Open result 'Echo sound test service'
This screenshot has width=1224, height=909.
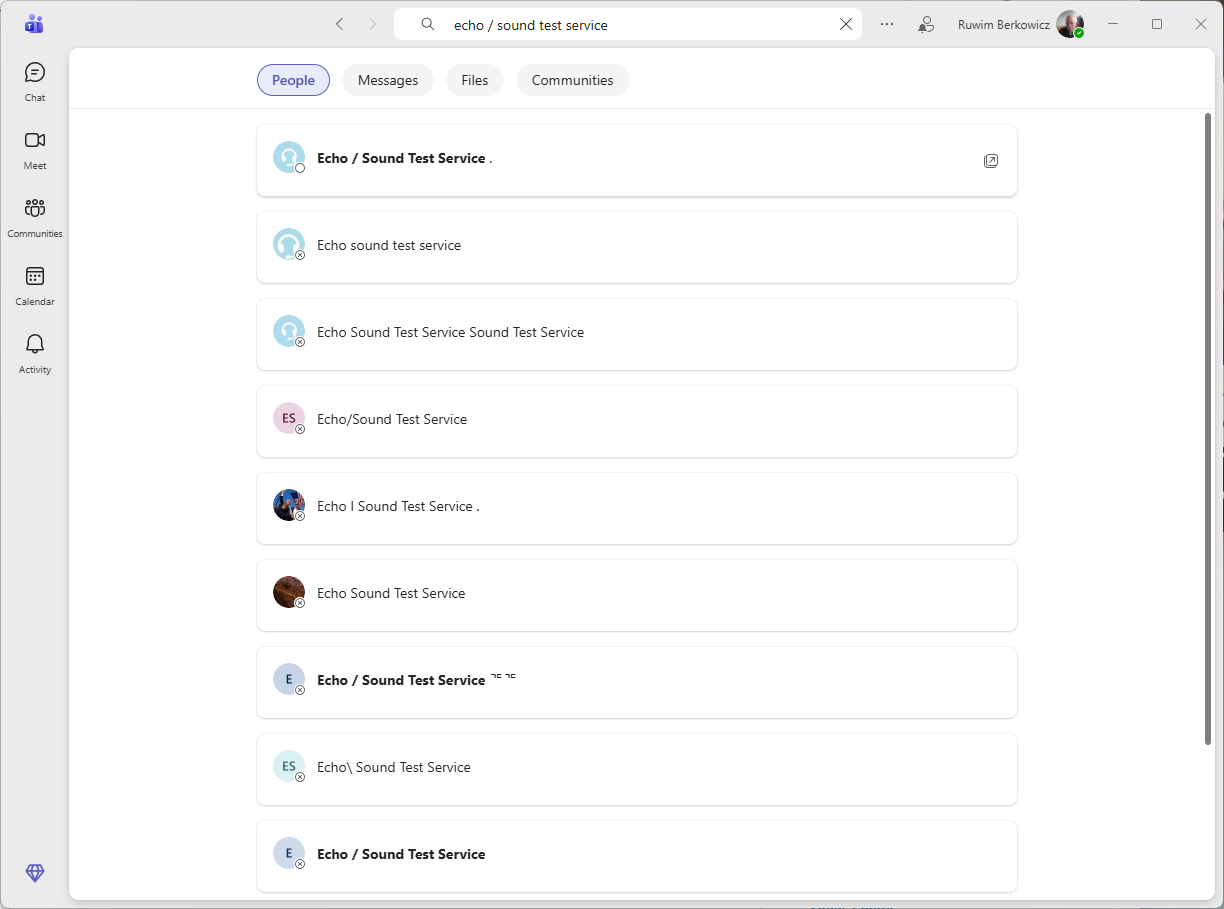click(x=637, y=247)
